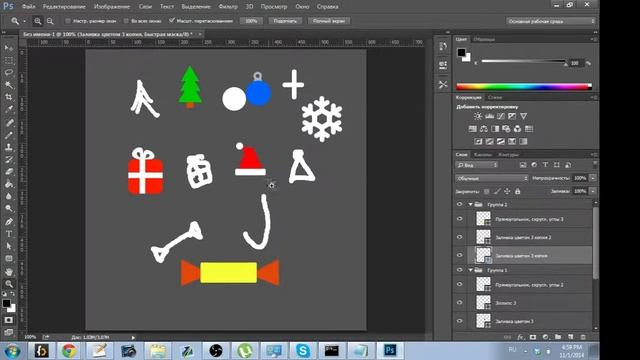The image size is (640, 360).
Task: Open the blend mode dropdown
Action: coord(492,178)
